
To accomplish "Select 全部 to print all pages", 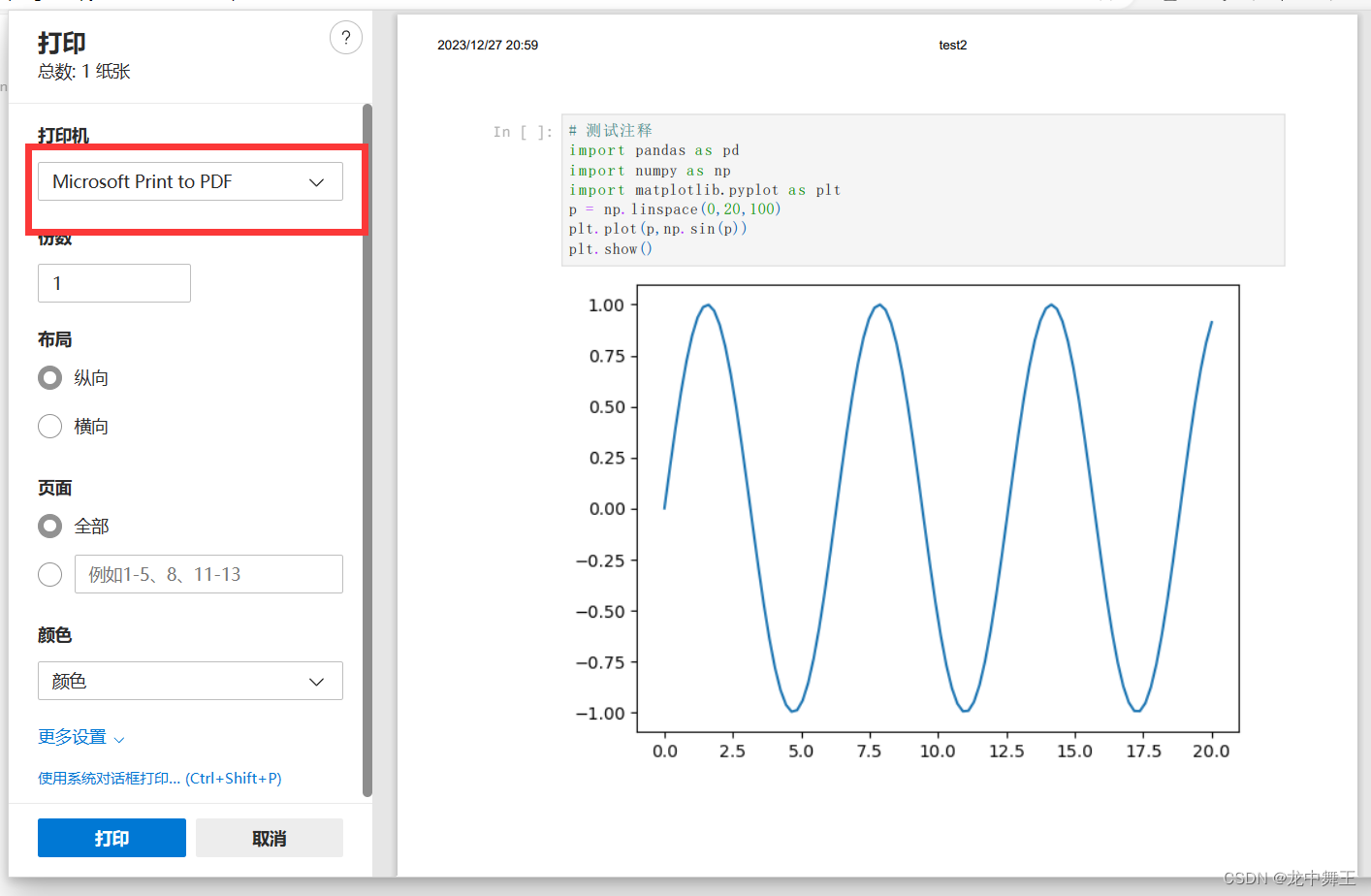I will coord(49,526).
